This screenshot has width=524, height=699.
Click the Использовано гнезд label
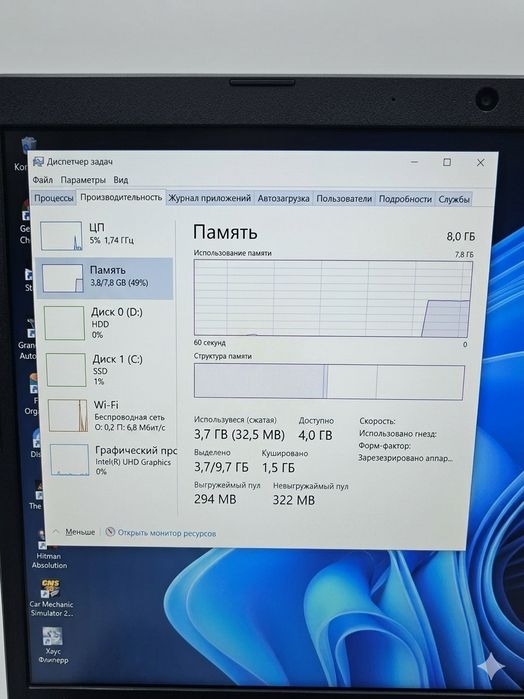point(397,433)
